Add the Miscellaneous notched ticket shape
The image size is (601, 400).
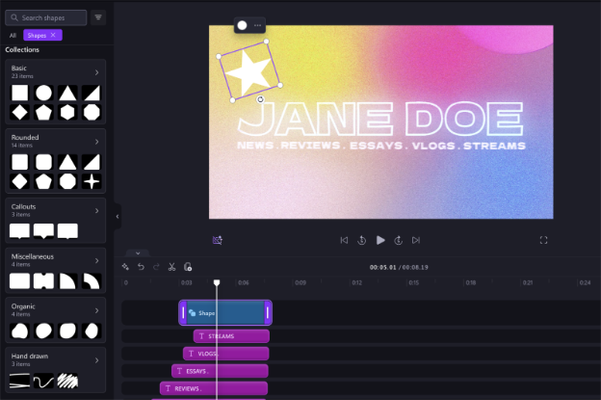[44, 281]
